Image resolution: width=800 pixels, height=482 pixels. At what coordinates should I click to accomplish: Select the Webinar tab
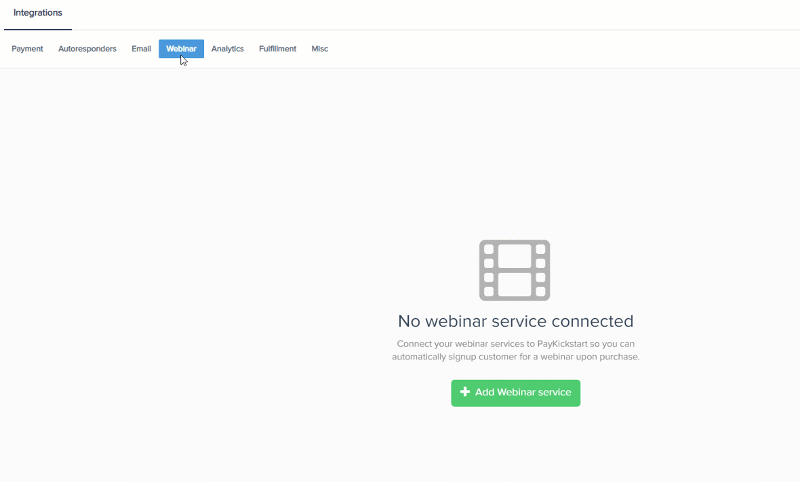click(181, 49)
